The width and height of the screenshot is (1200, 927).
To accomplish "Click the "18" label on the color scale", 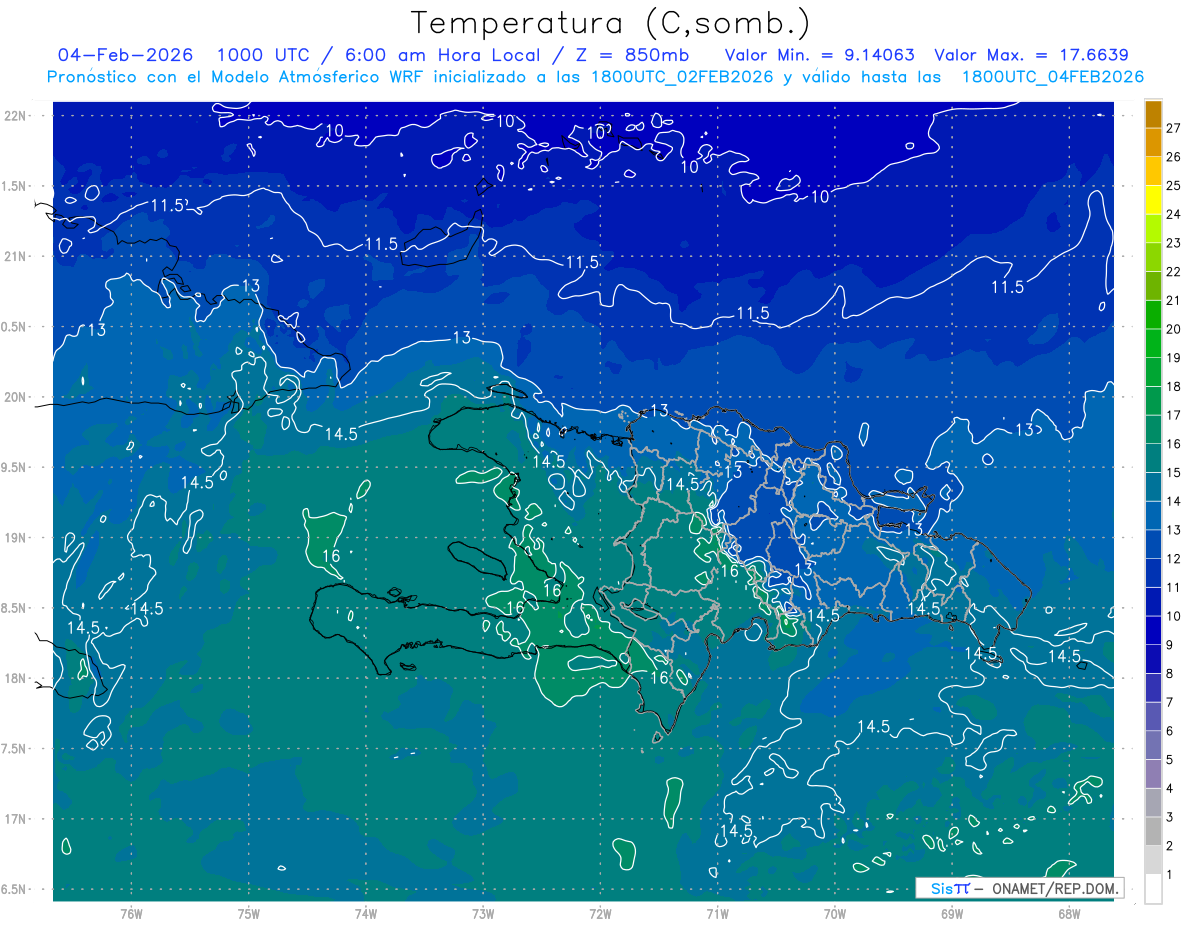I will (x=1173, y=386).
